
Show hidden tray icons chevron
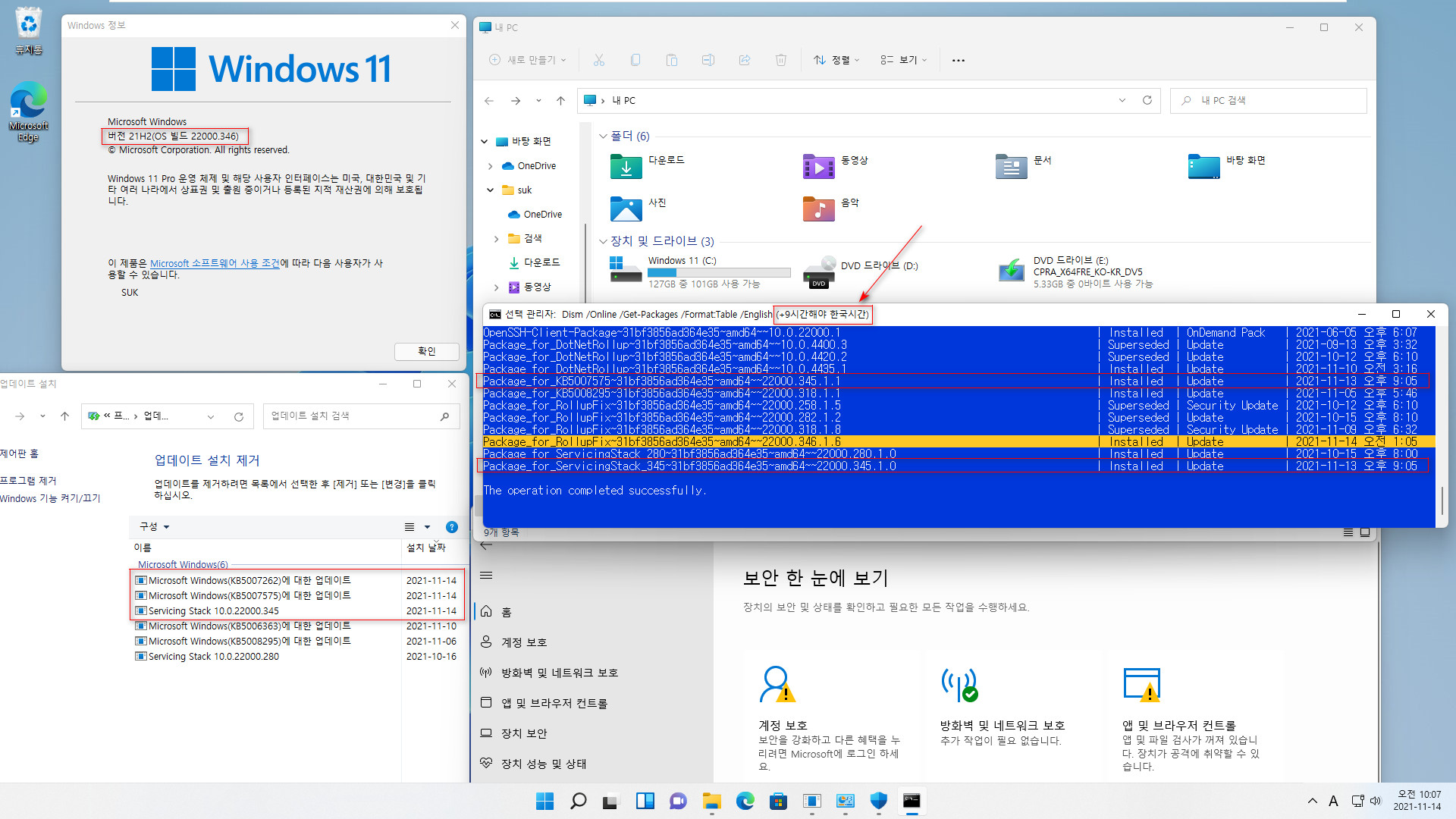(1313, 801)
